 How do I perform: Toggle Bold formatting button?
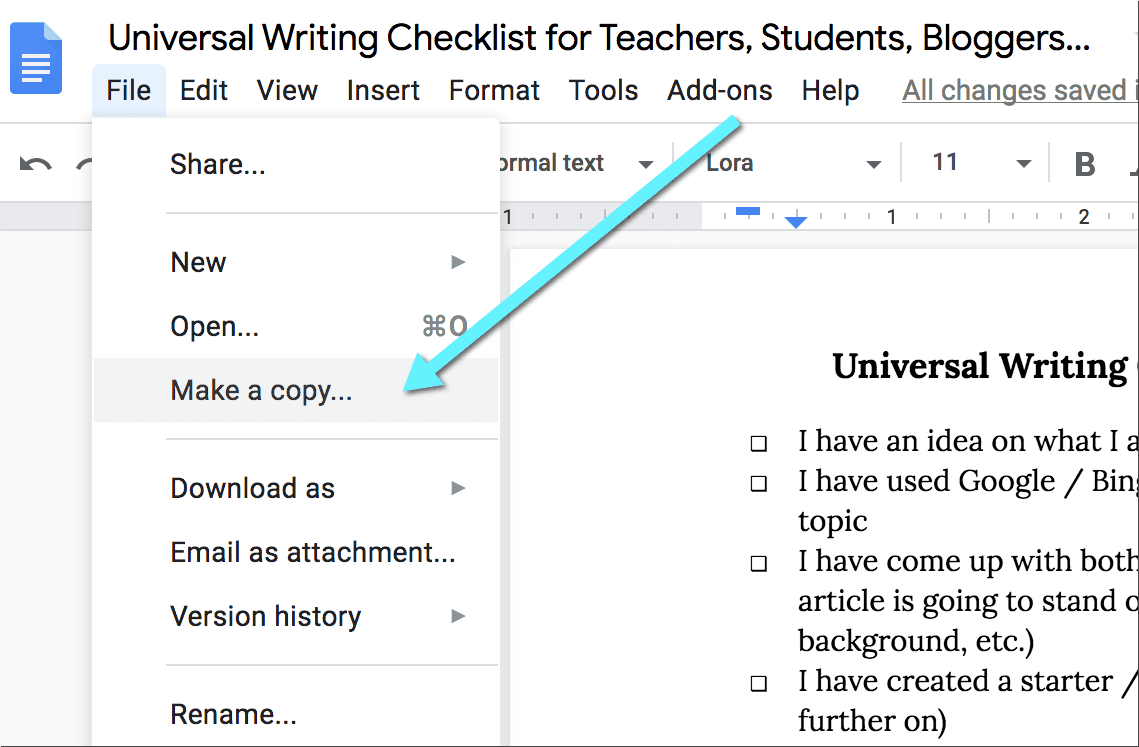(1085, 164)
